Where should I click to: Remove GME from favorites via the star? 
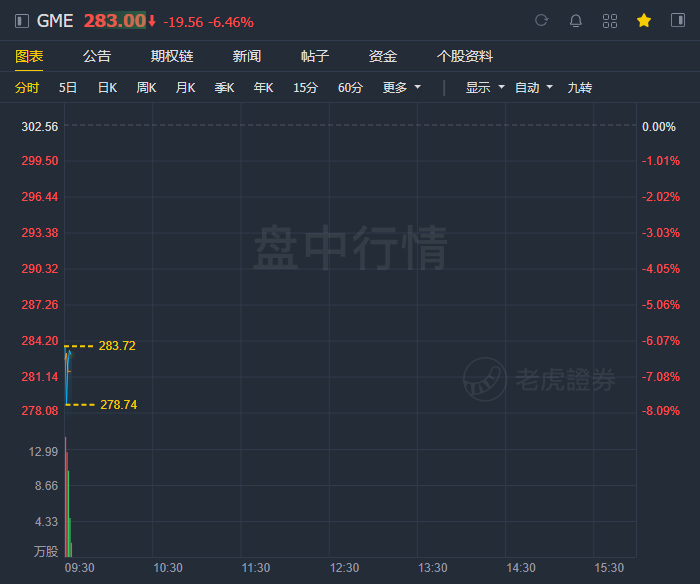coord(644,21)
